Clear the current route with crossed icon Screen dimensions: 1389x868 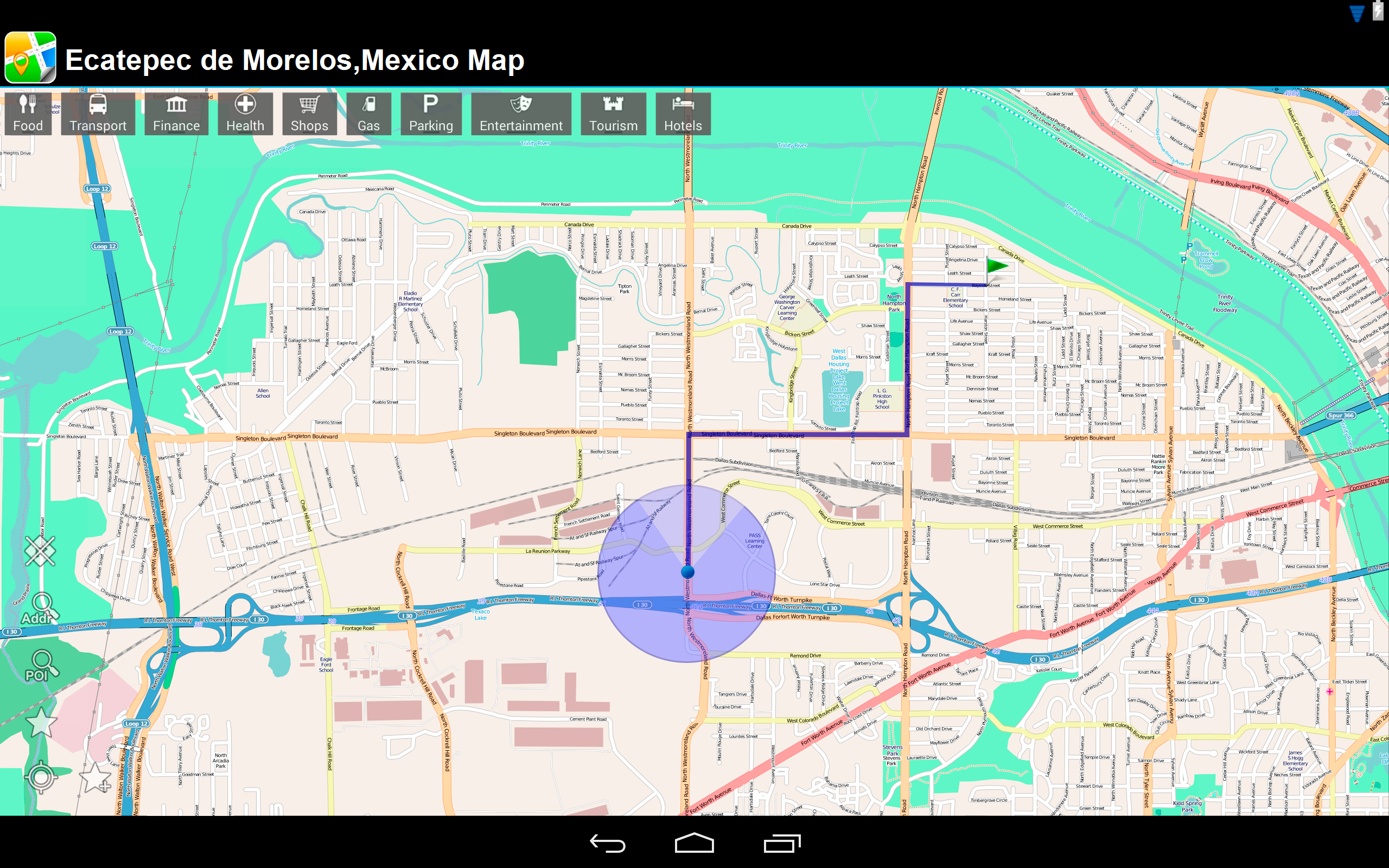pyautogui.click(x=41, y=551)
